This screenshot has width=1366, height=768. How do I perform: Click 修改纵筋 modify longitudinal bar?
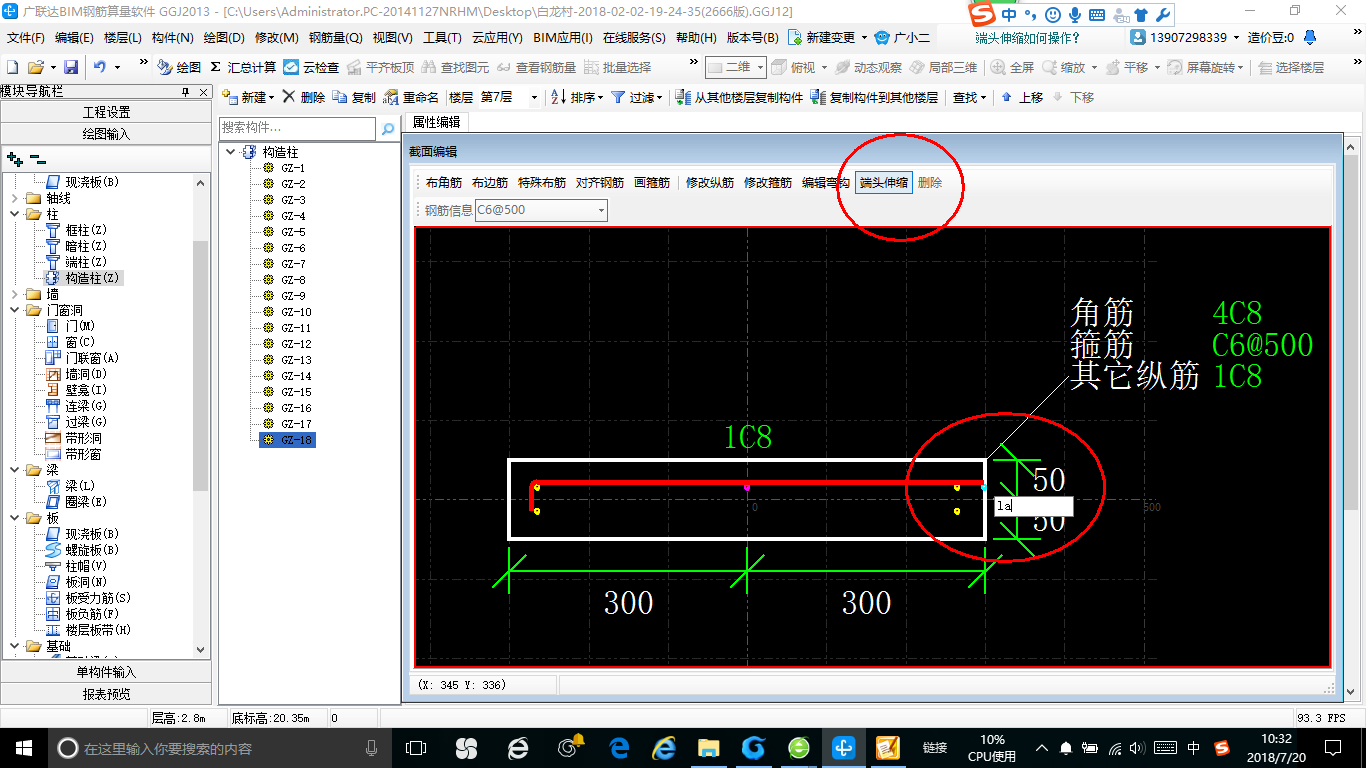tap(710, 183)
